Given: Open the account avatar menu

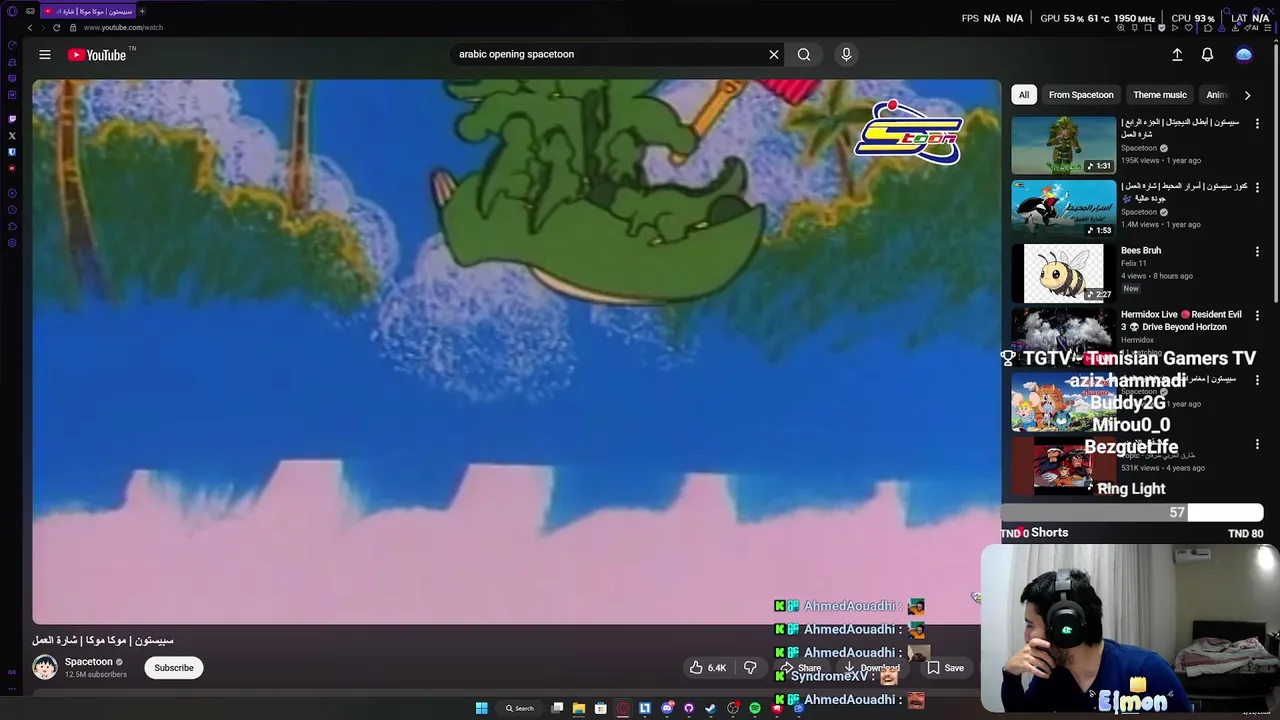Looking at the screenshot, I should click(1244, 55).
